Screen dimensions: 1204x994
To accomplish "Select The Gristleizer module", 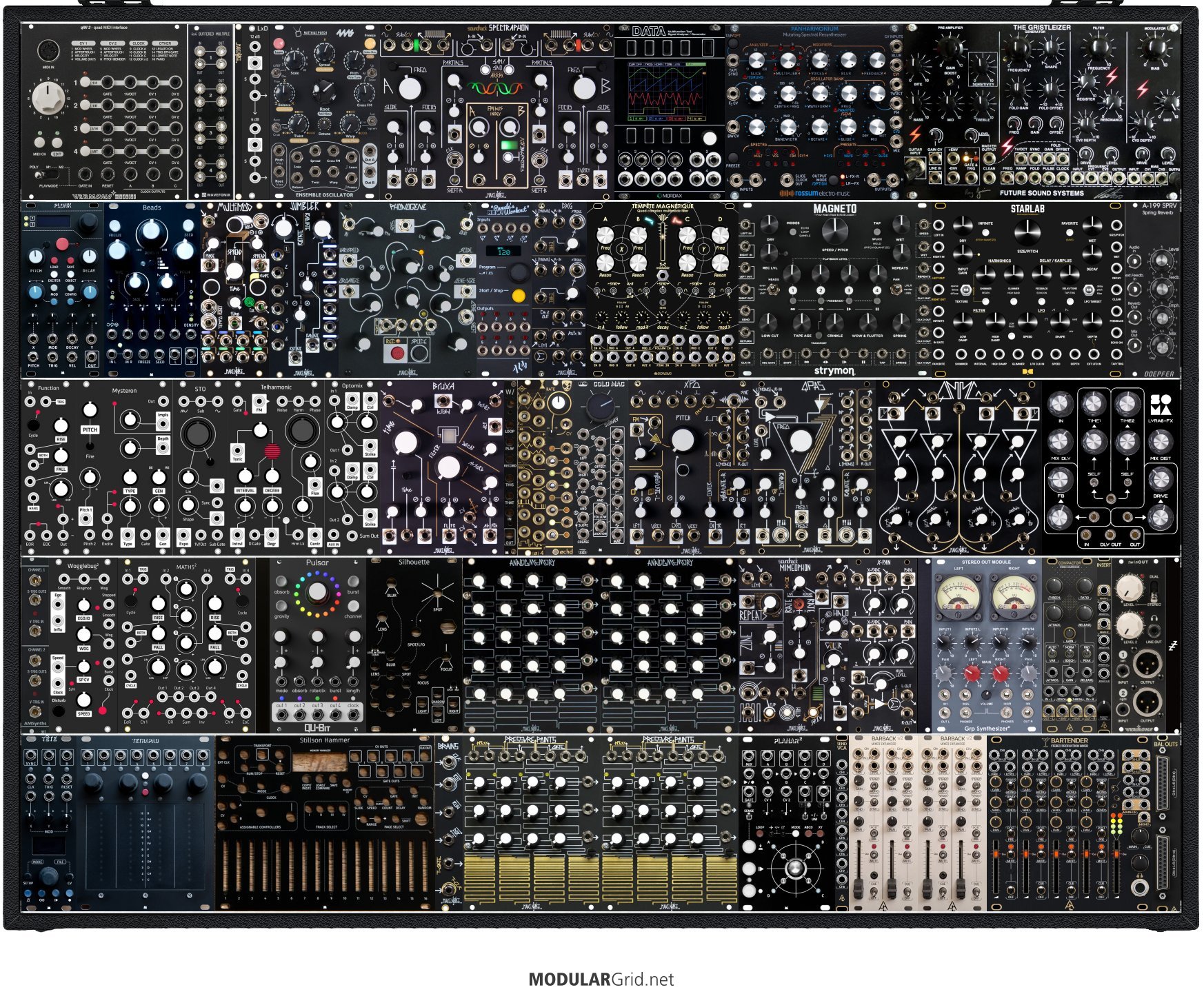I will (x=1043, y=112).
